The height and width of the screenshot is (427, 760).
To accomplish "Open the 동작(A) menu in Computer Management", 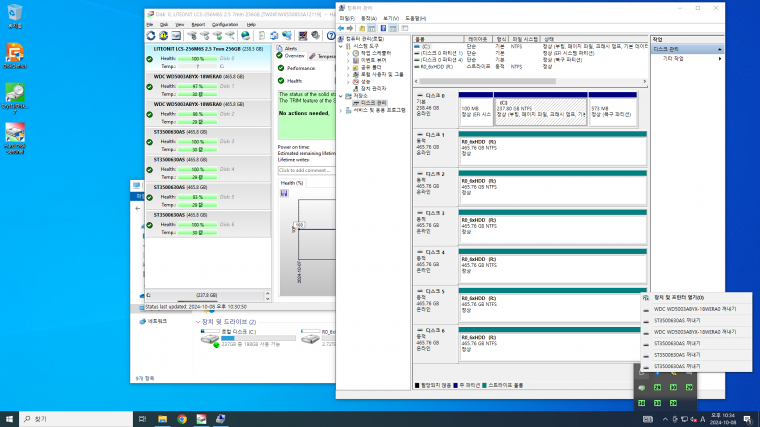I will pos(369,18).
